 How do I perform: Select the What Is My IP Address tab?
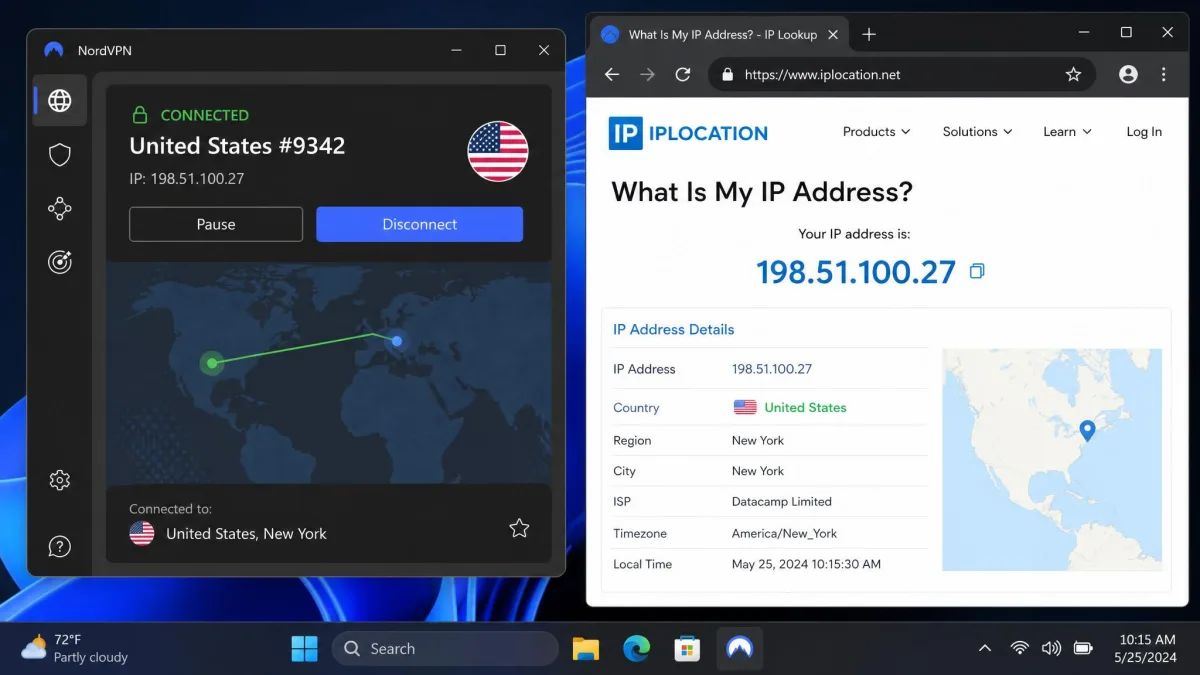click(x=718, y=34)
